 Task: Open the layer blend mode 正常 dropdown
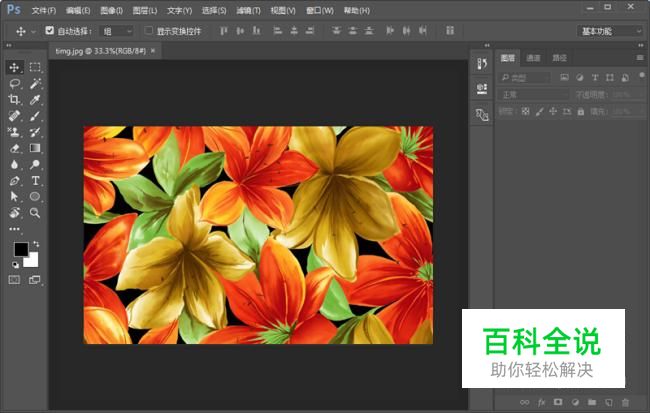pyautogui.click(x=532, y=94)
